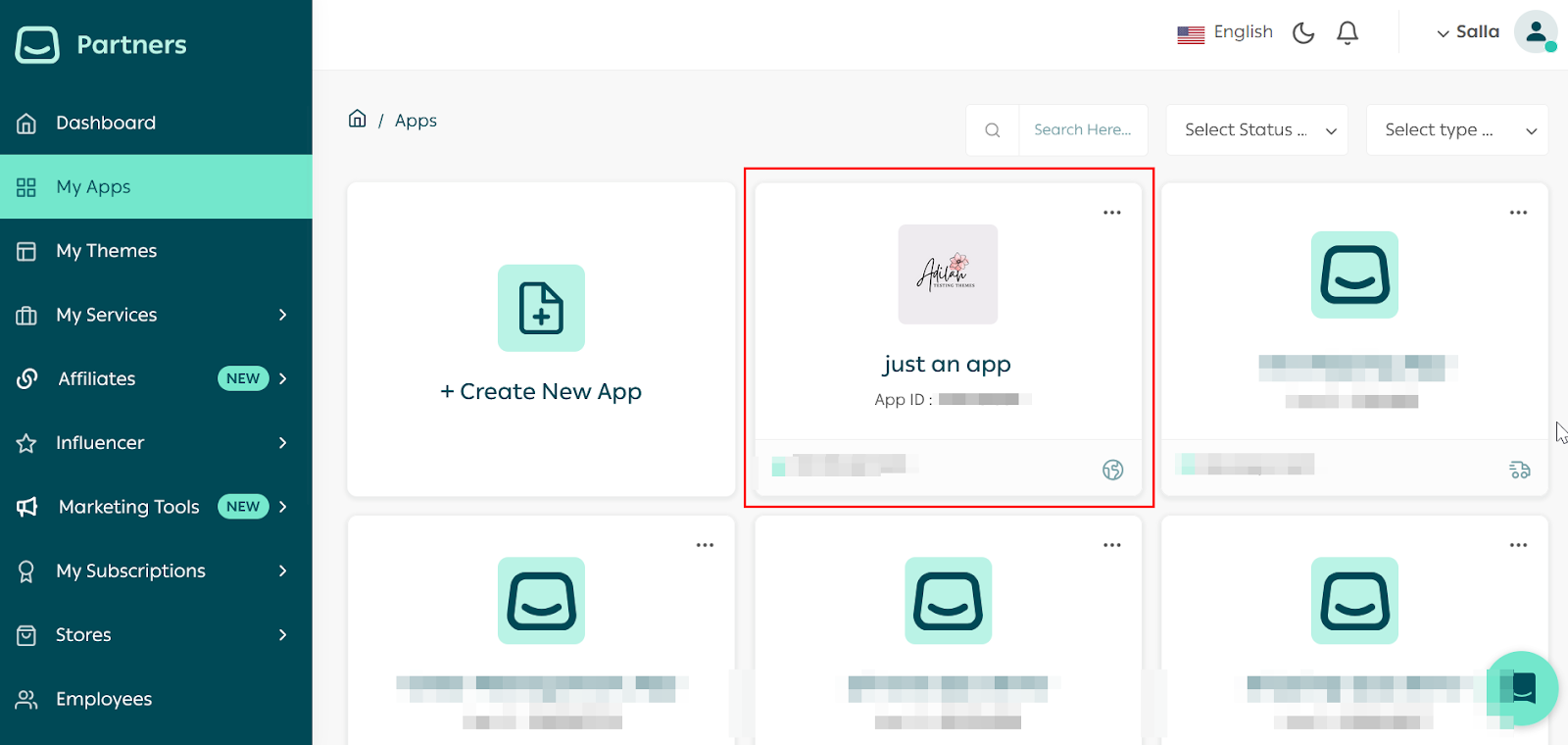
Task: Toggle dark mode with the moon icon
Action: click(x=1302, y=33)
